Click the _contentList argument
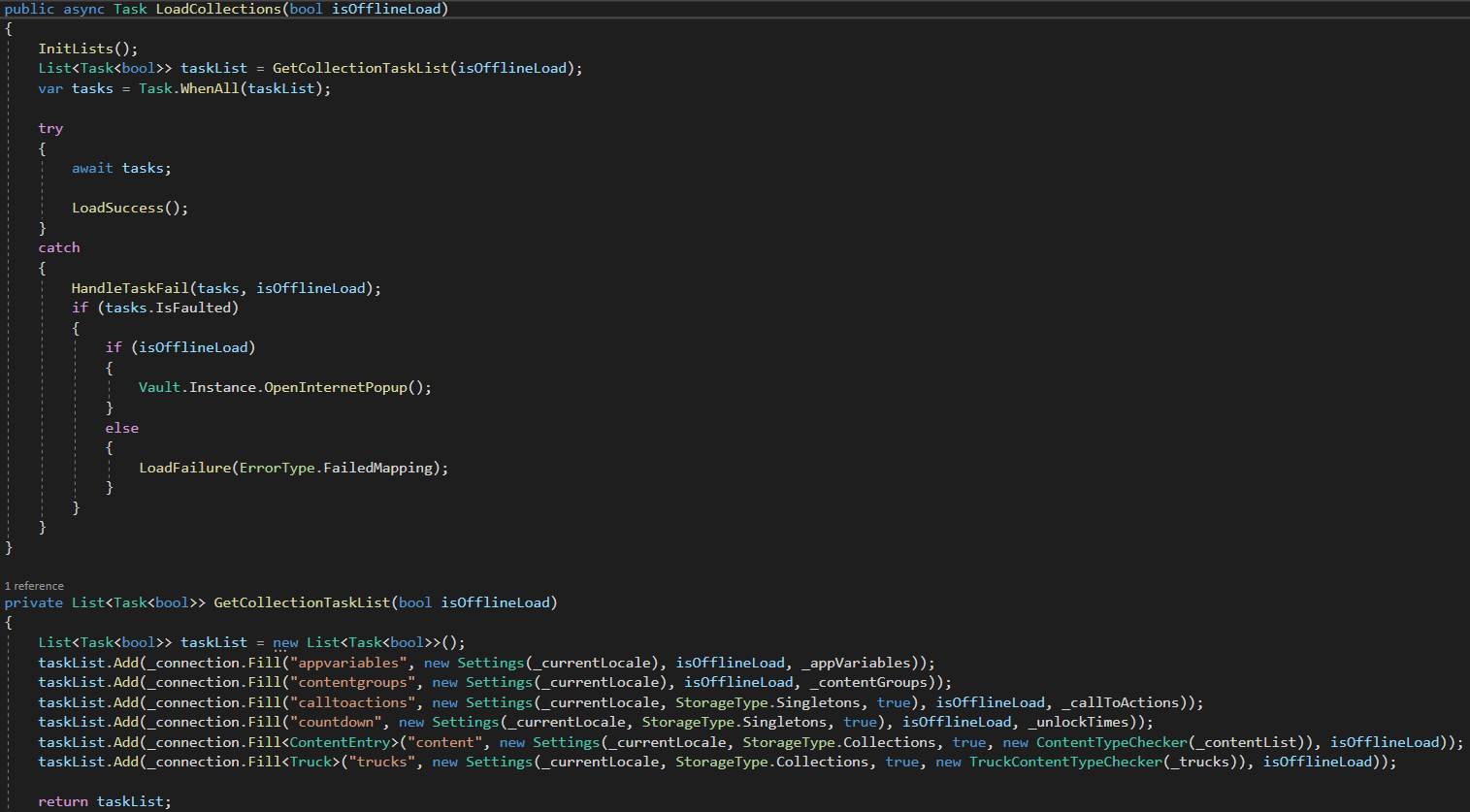 1247,742
